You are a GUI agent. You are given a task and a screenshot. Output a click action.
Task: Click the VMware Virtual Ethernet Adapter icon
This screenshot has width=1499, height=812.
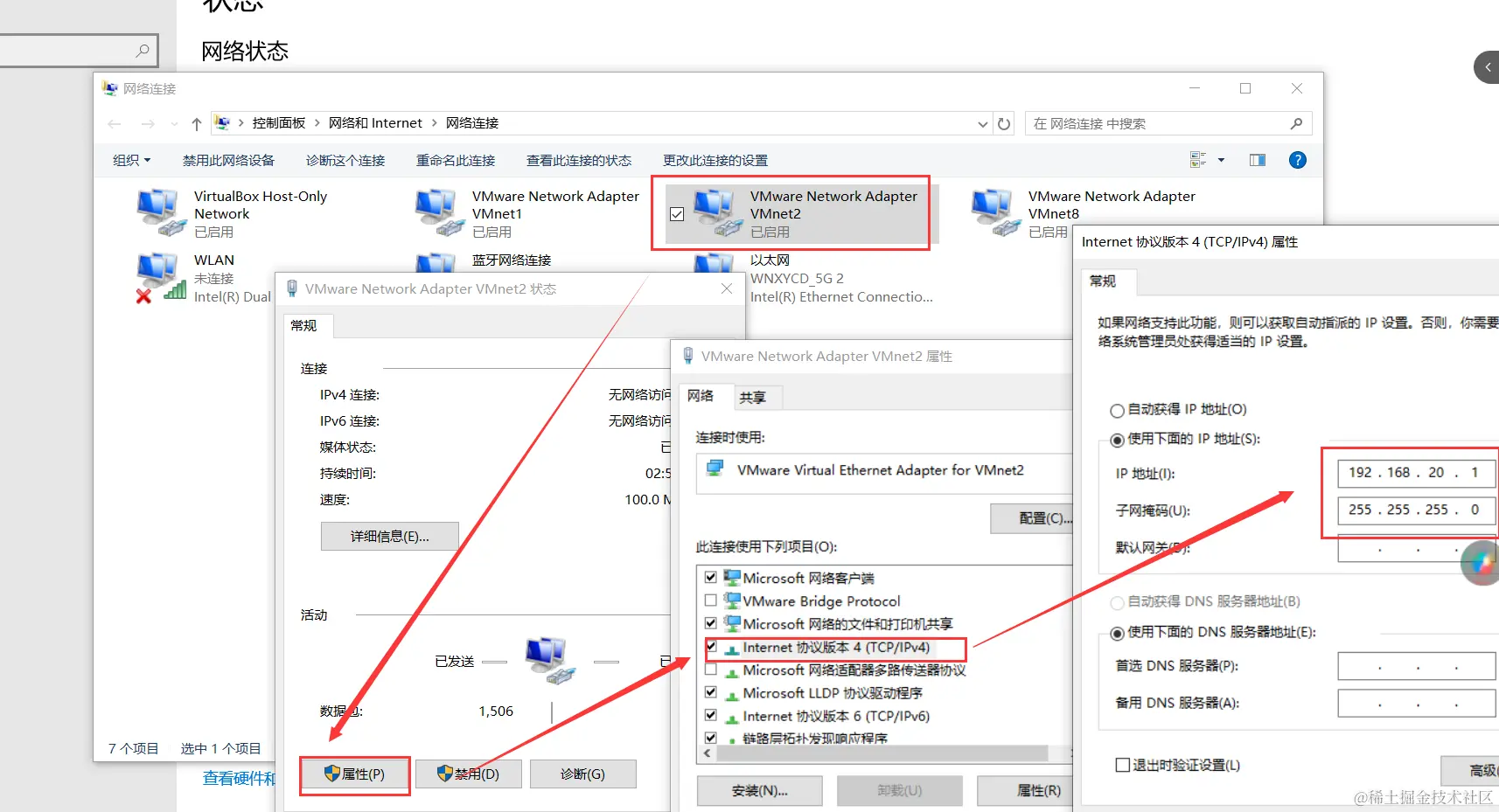(x=715, y=469)
